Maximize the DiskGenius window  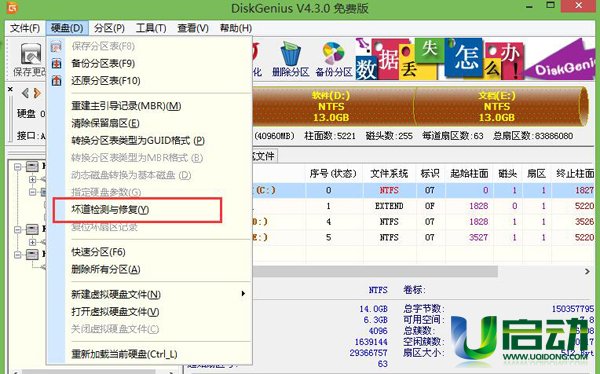(x=551, y=5)
